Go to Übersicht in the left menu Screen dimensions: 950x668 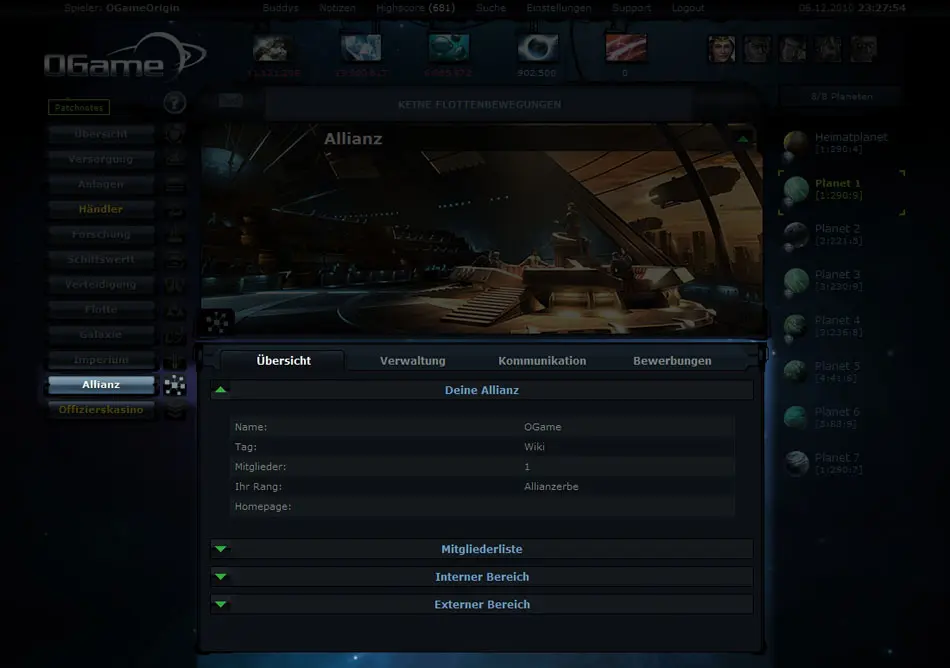click(101, 134)
